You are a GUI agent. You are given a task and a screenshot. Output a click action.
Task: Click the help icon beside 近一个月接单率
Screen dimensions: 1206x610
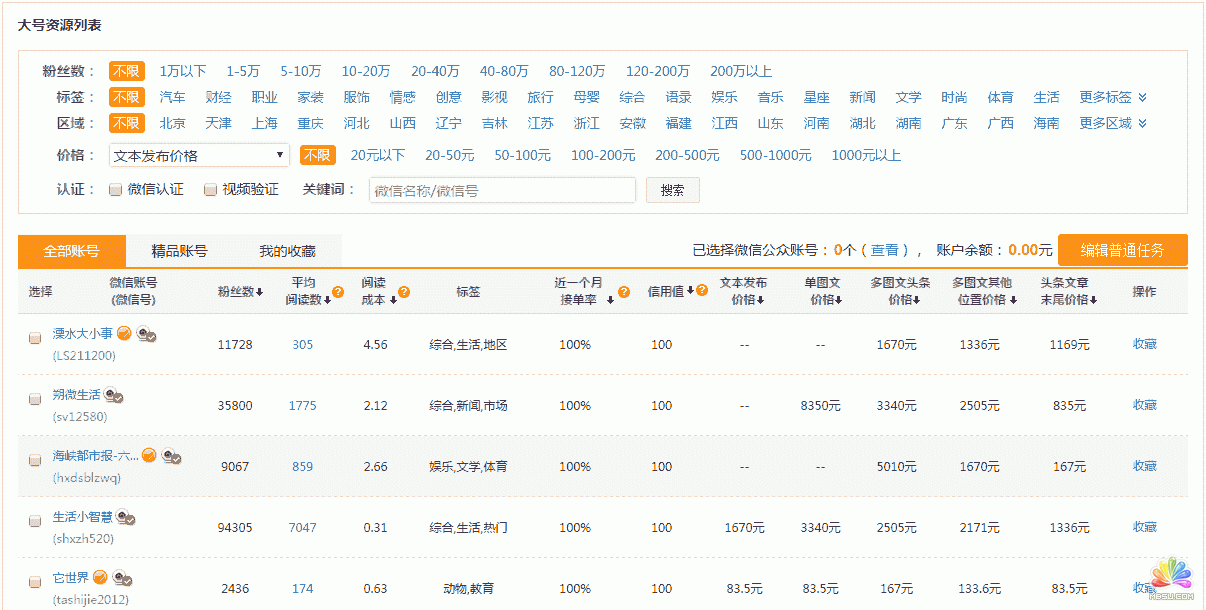pos(624,291)
